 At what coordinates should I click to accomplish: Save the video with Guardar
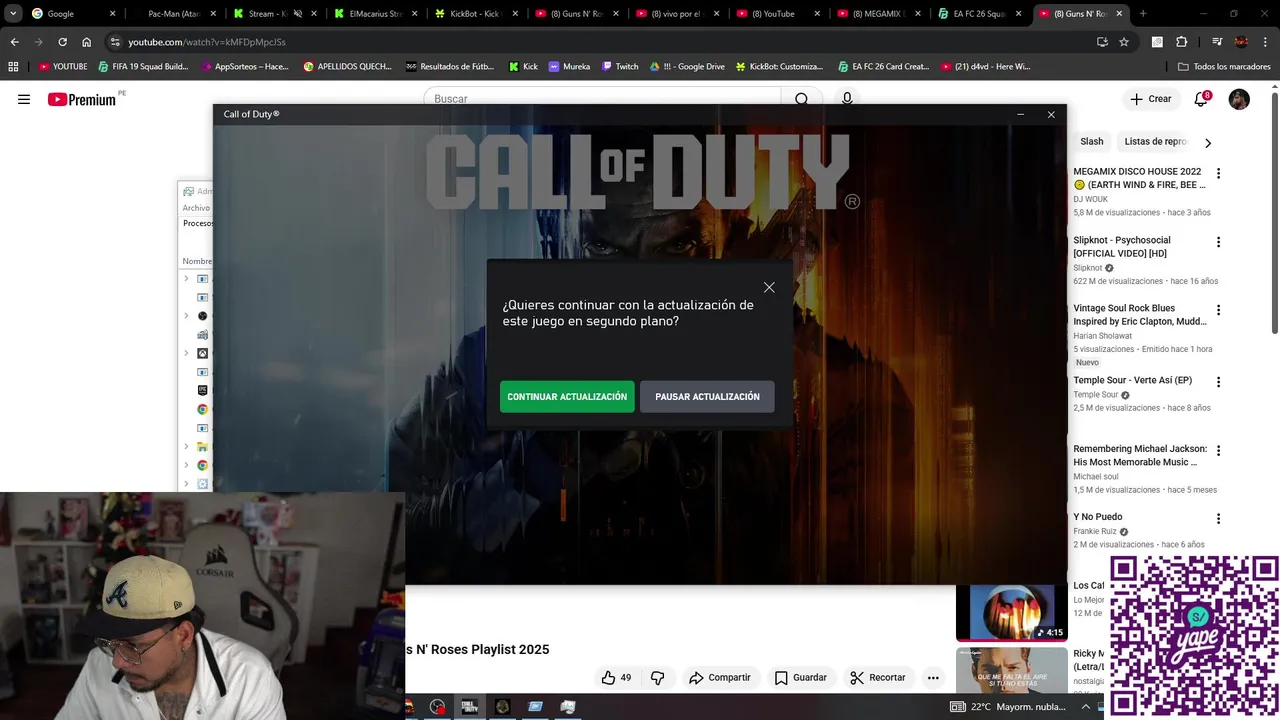coord(800,677)
